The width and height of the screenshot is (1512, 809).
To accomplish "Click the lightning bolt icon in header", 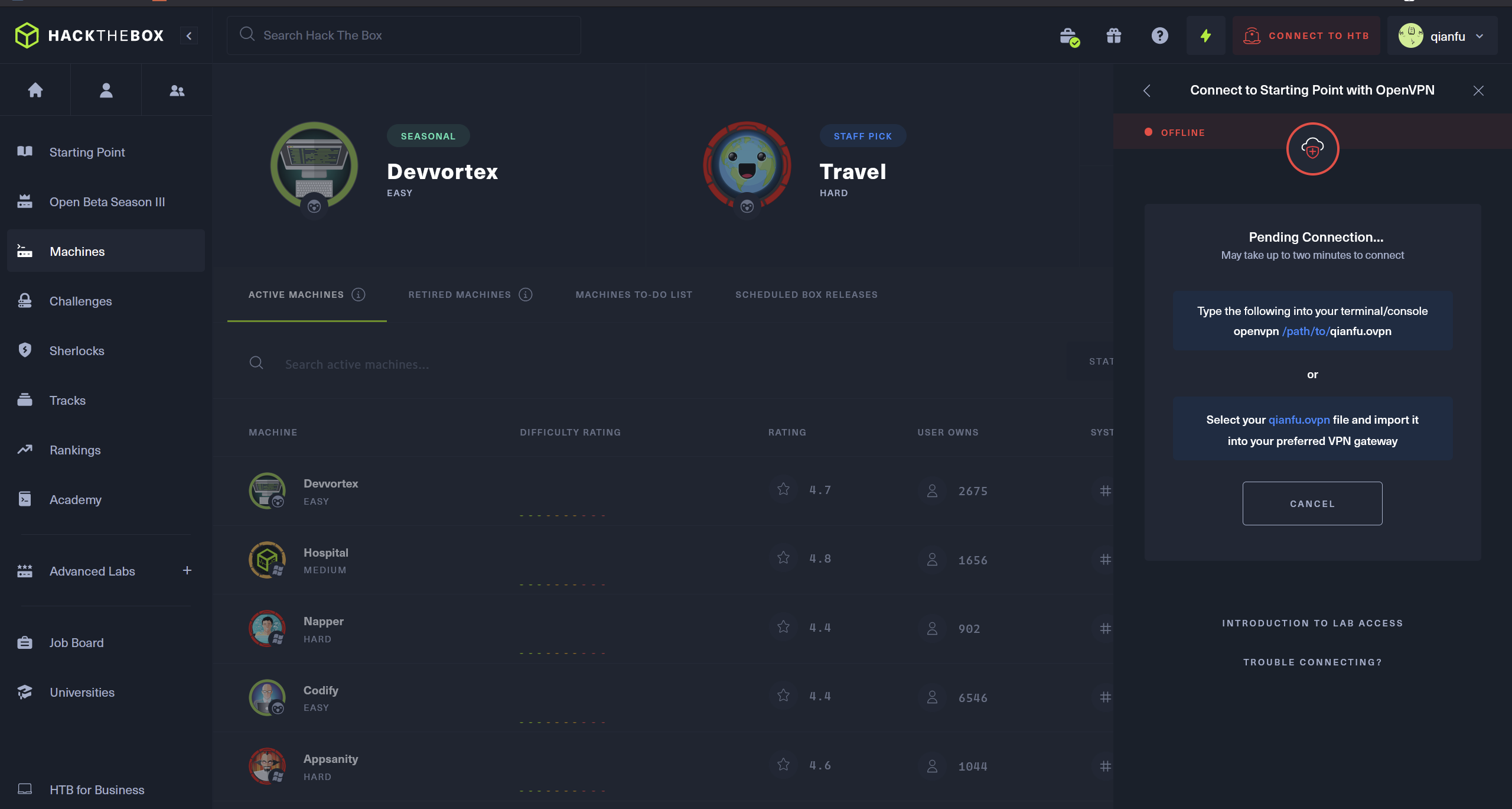I will (x=1206, y=36).
